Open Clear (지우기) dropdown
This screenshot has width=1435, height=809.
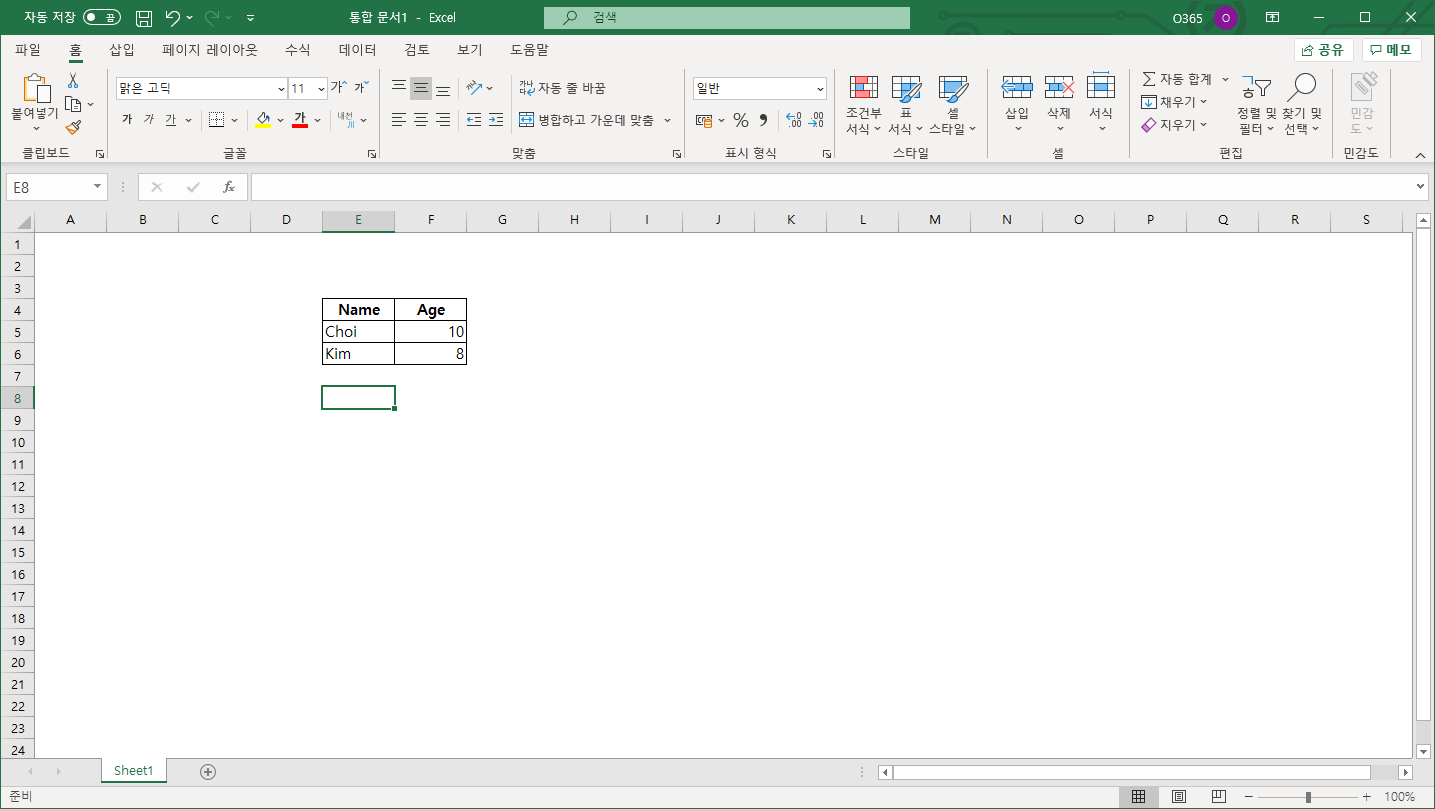(1174, 125)
